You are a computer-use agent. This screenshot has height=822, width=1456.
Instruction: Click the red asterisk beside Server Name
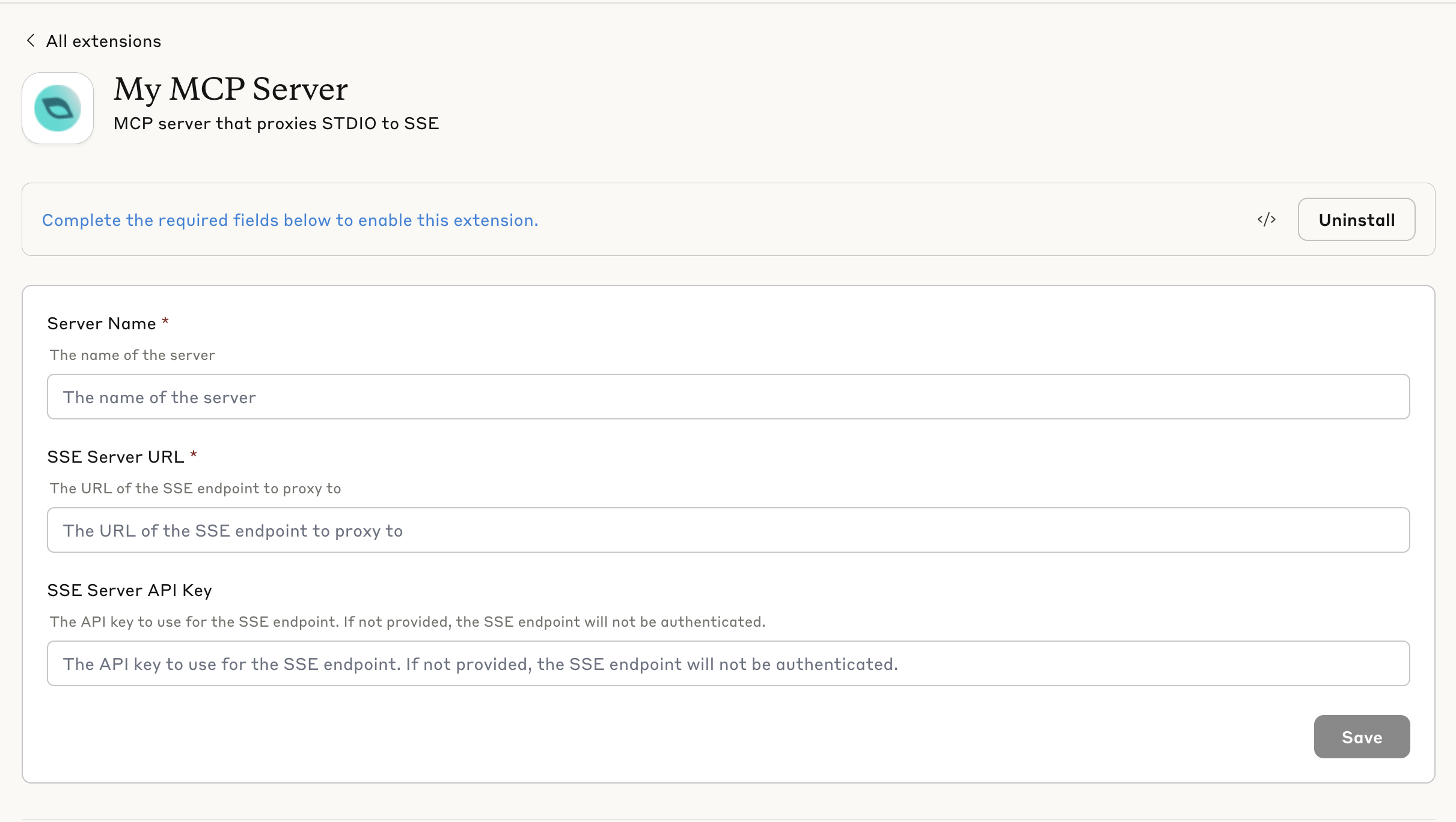(x=165, y=321)
